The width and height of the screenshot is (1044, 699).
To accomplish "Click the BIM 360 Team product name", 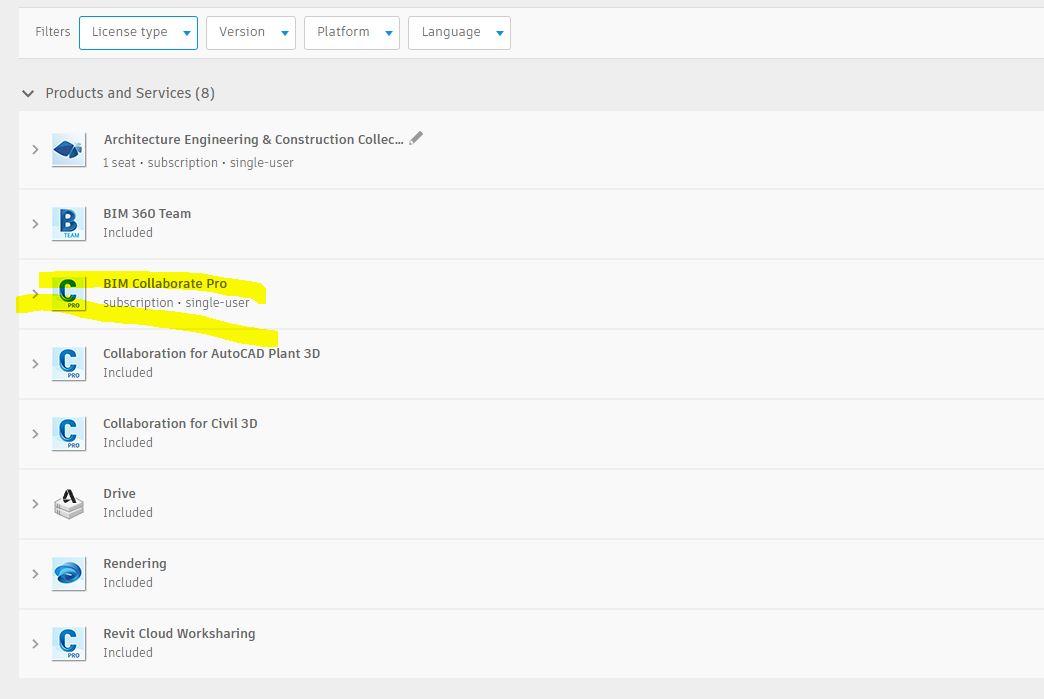I will (146, 213).
